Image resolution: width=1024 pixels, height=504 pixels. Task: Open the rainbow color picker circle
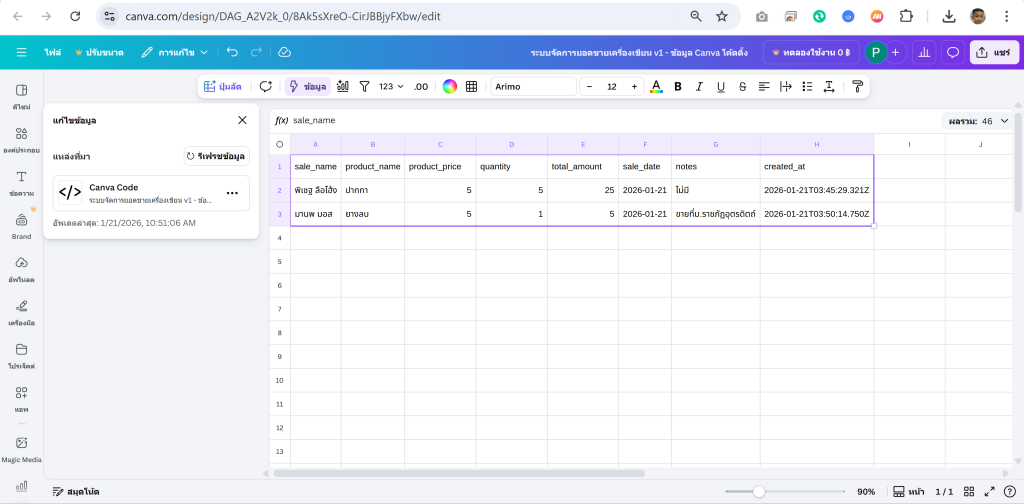pos(450,87)
